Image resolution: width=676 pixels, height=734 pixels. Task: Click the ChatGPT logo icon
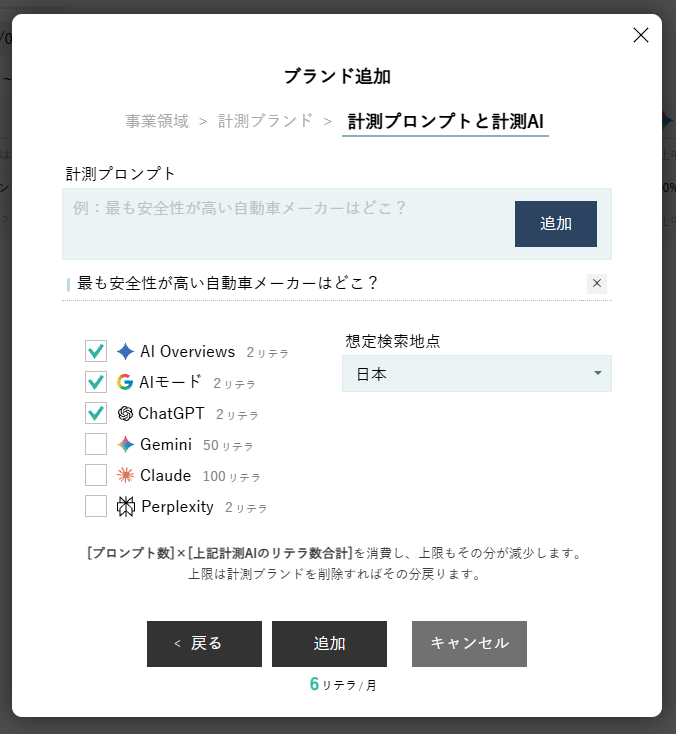pos(125,413)
